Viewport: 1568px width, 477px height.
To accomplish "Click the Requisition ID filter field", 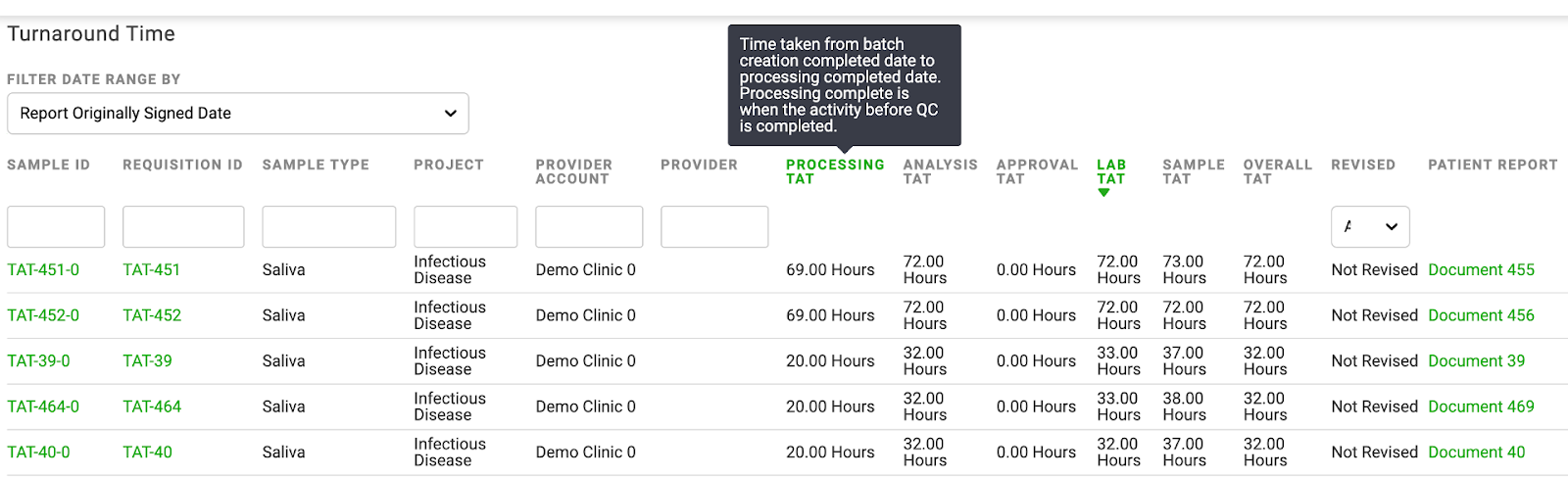I will click(183, 226).
